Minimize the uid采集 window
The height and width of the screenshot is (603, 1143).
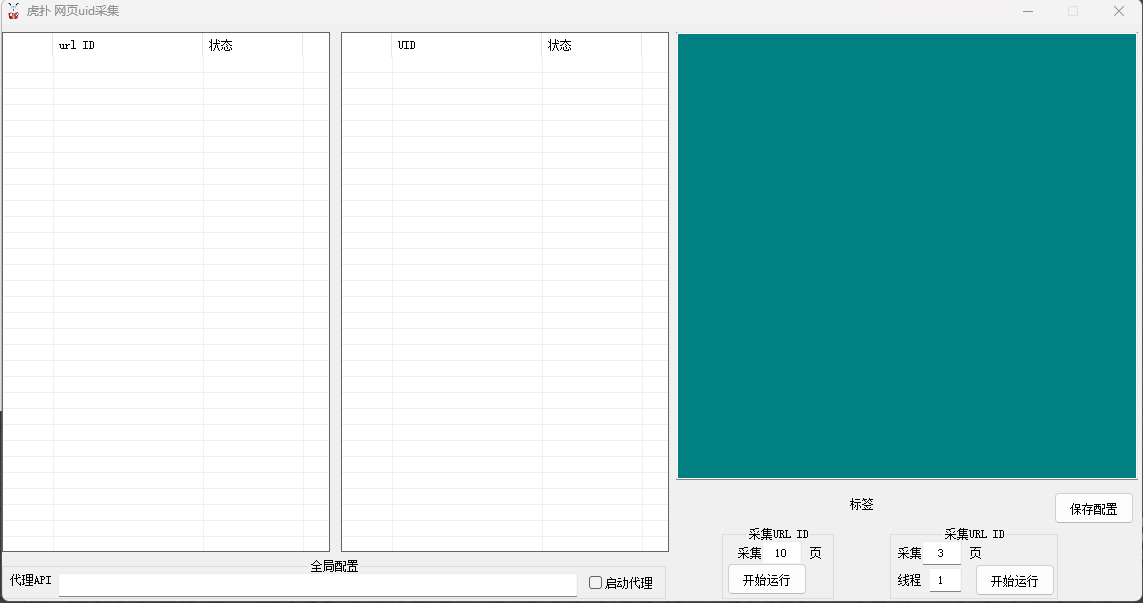1027,11
